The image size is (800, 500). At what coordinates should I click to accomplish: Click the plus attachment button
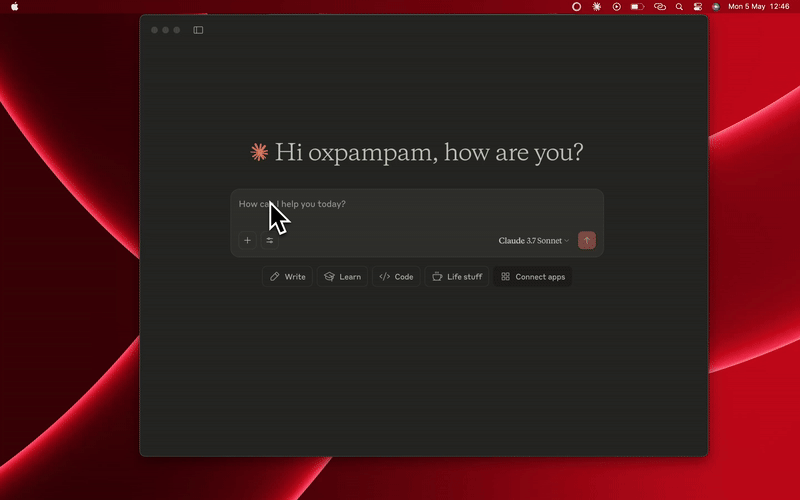point(248,240)
